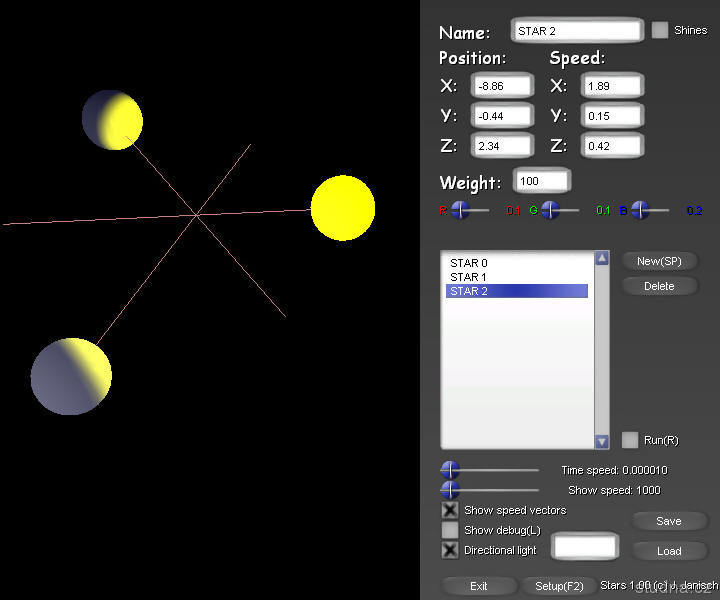720x600 pixels.
Task: Click the bright yellow star in viewport
Action: (343, 208)
